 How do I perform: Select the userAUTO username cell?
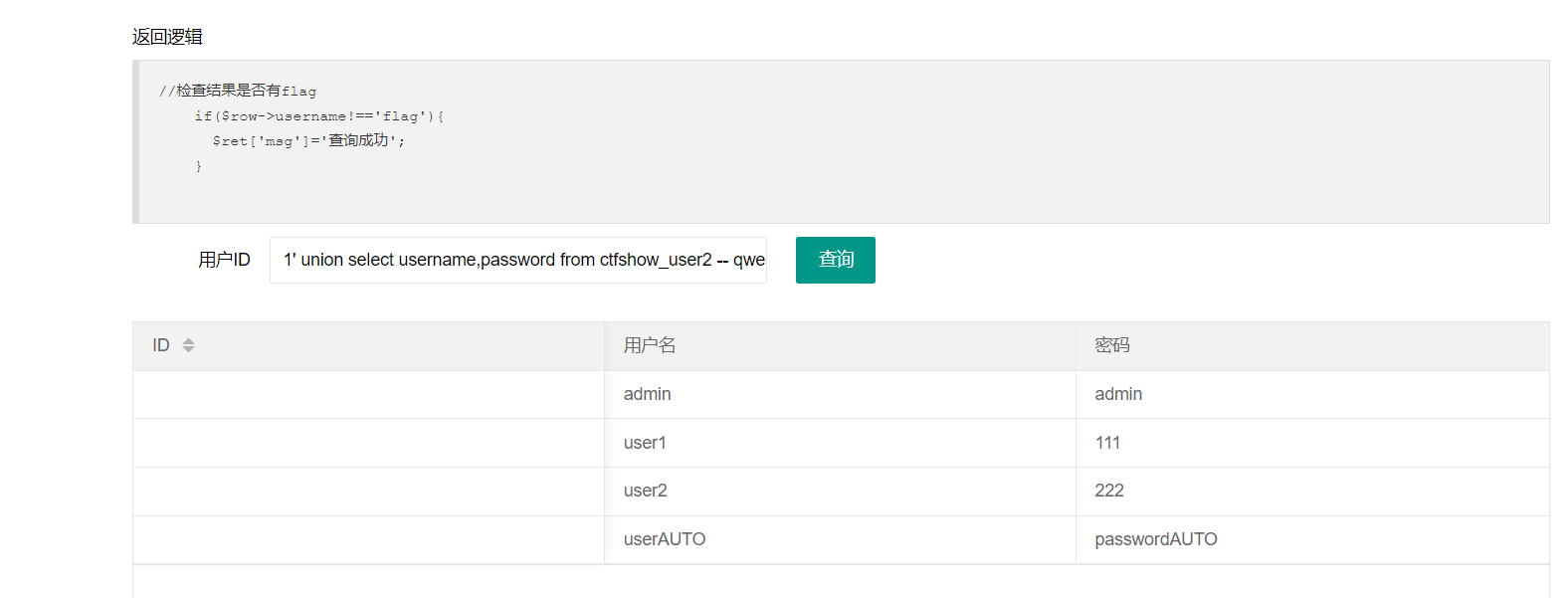[x=840, y=539]
